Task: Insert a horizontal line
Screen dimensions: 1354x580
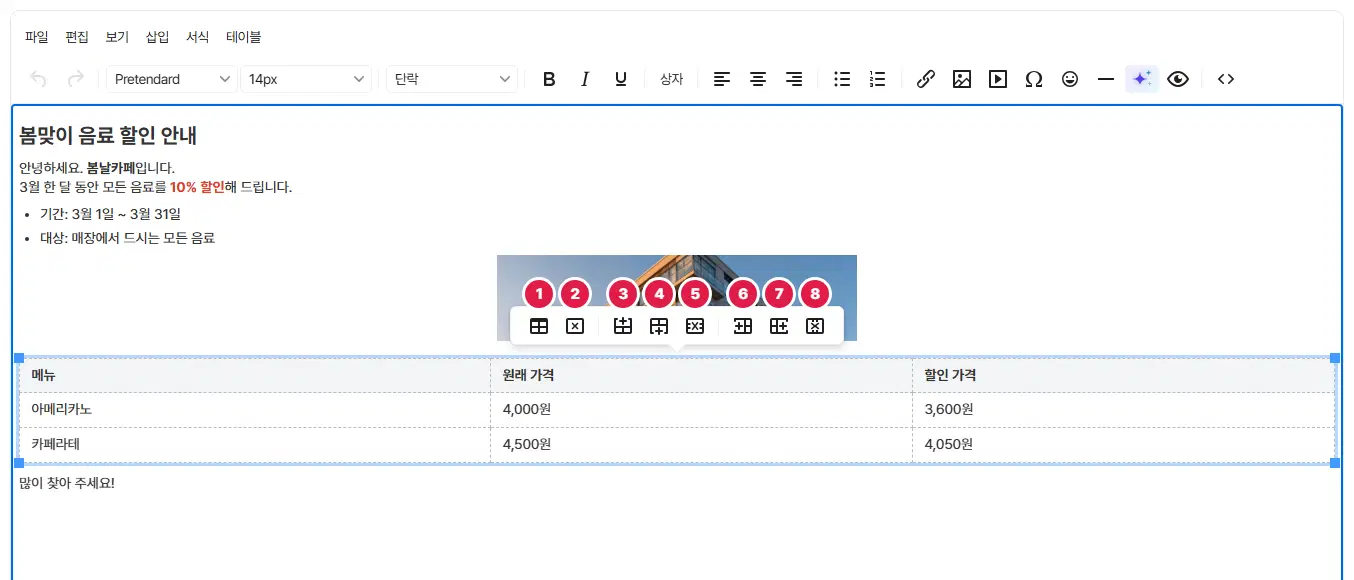Action: (x=1106, y=79)
